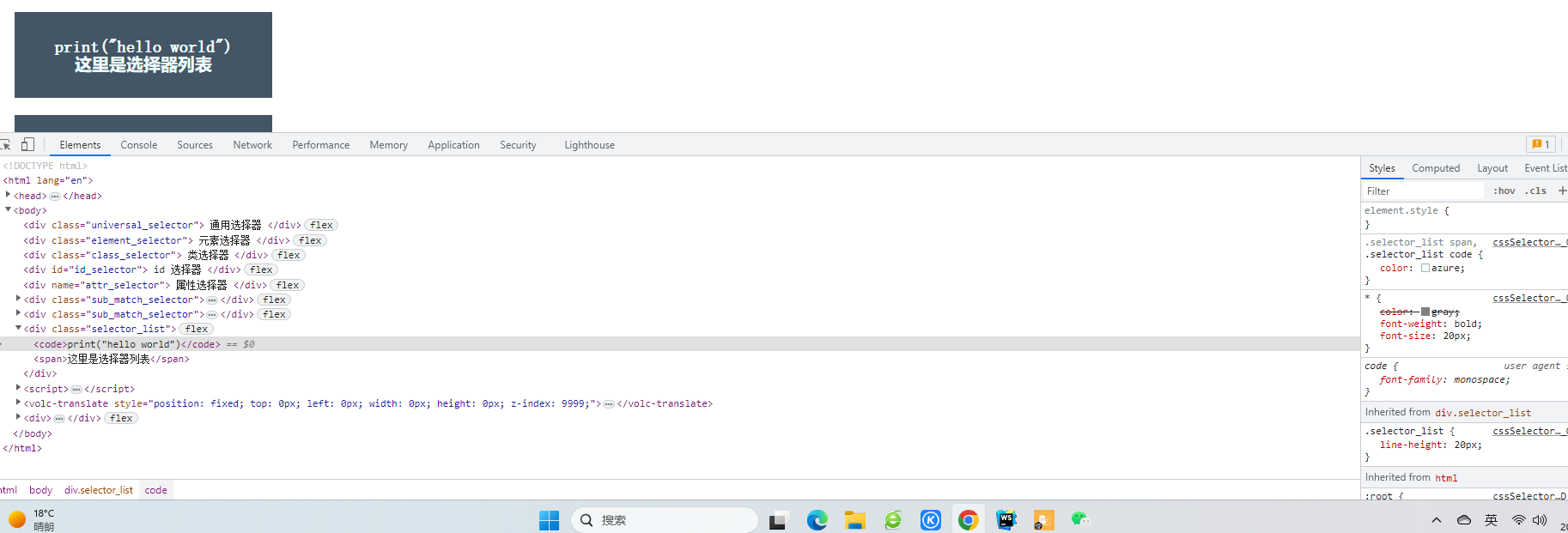Open the green 360 browser taskbar icon
The image size is (1568, 533).
click(893, 520)
